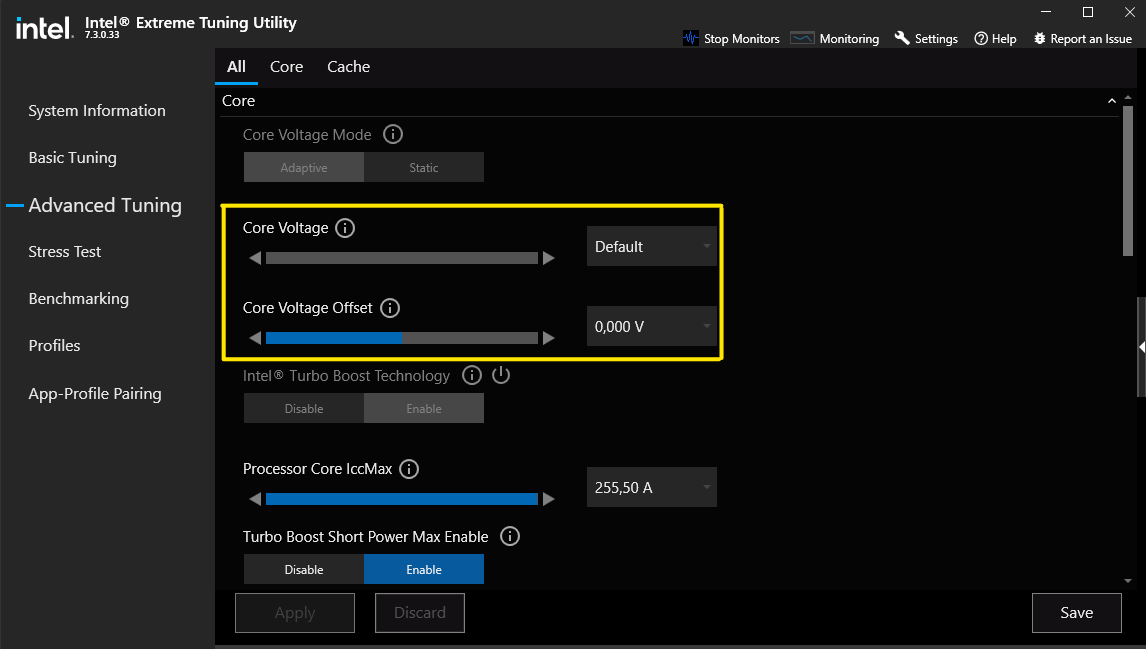Click the vertical scrollbar thumb

tap(1128, 181)
